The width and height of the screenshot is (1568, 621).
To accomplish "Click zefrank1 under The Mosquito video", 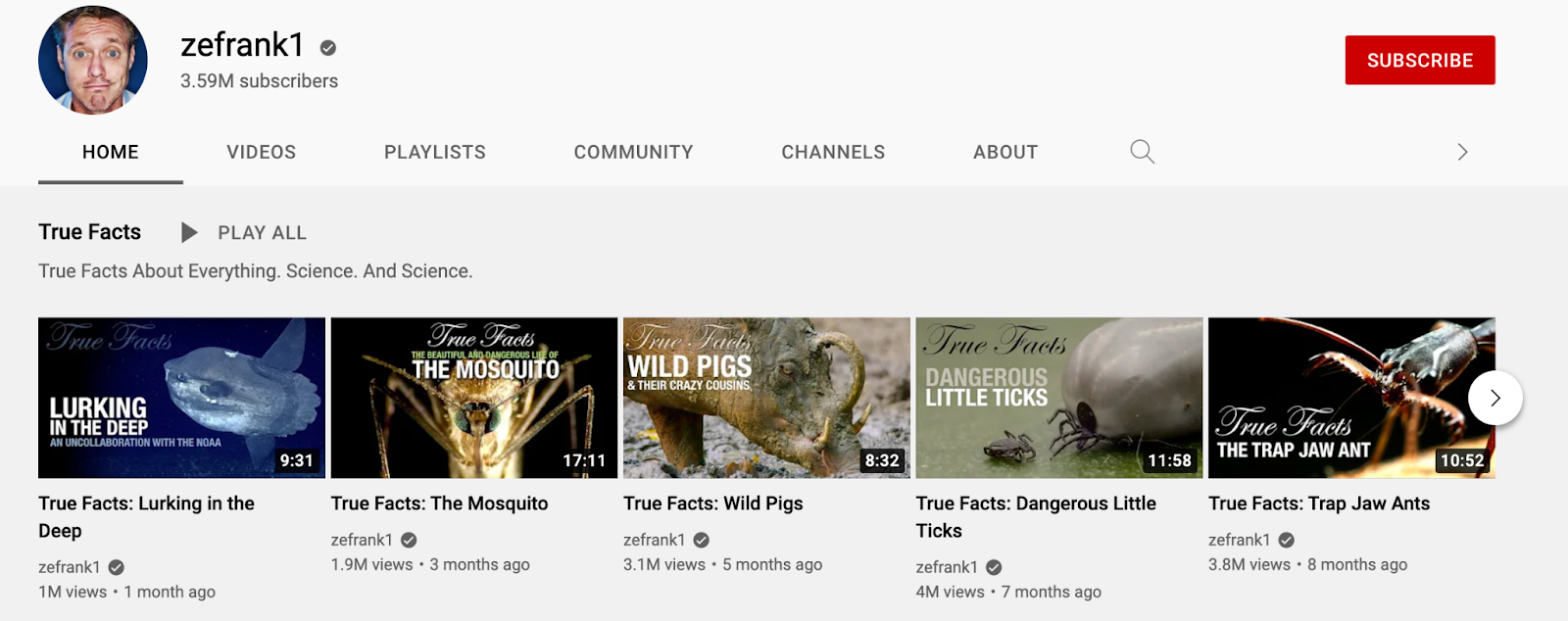I will 362,540.
